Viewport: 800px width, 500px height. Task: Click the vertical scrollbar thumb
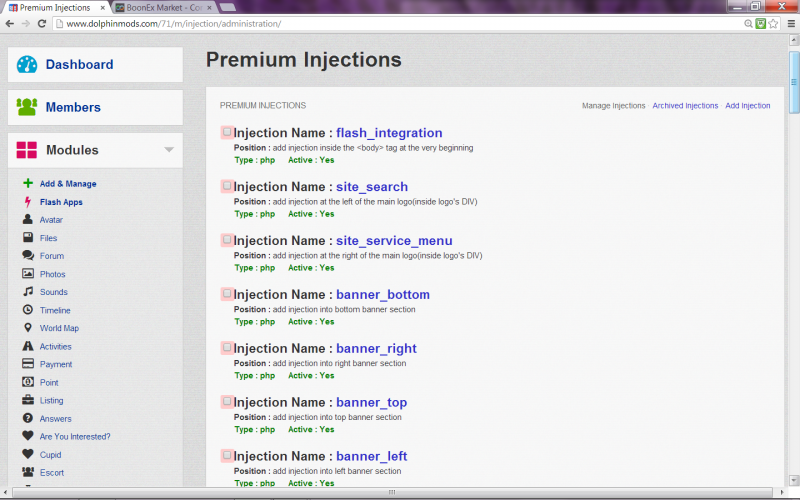pyautogui.click(x=794, y=82)
